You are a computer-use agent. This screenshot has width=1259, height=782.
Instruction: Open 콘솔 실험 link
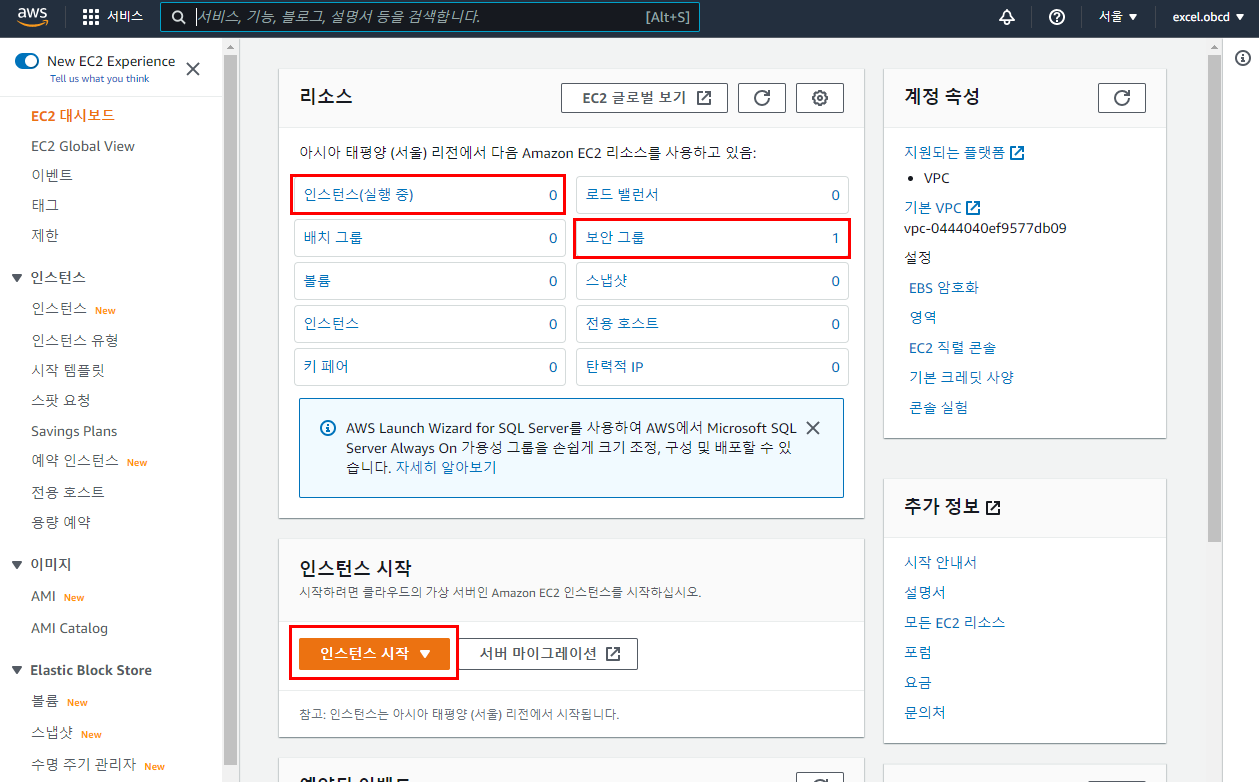tap(938, 407)
